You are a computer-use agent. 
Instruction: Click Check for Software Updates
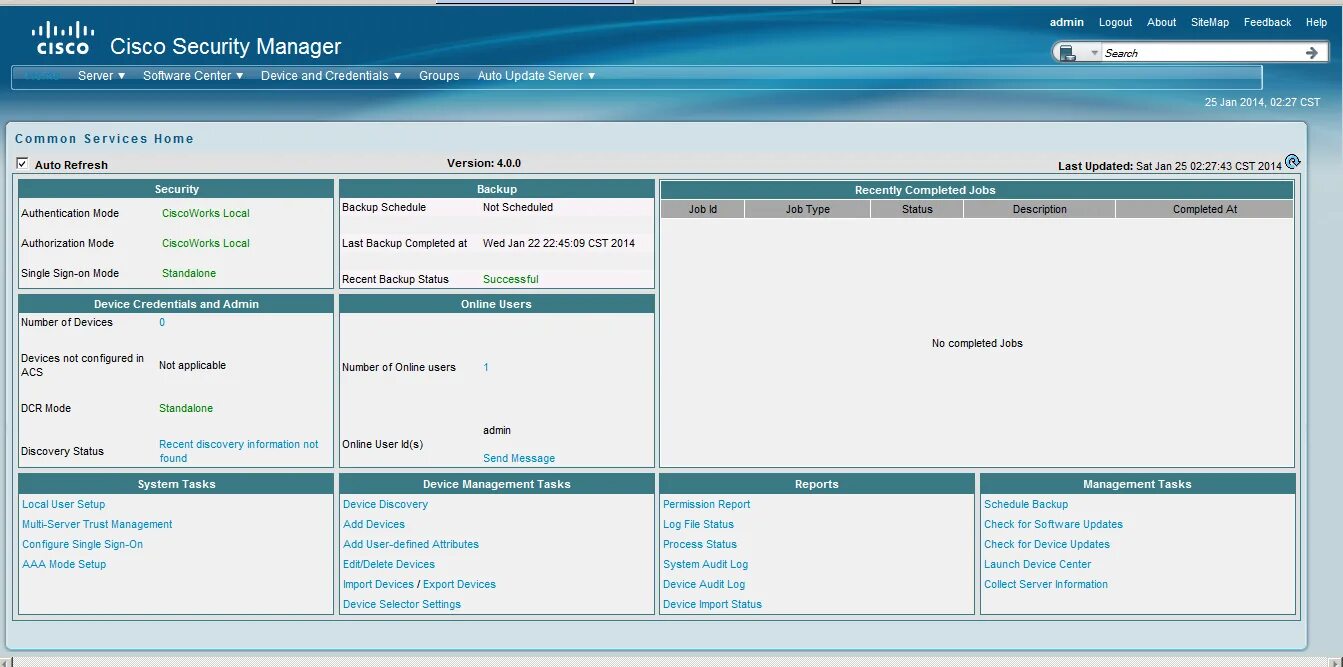(1053, 524)
